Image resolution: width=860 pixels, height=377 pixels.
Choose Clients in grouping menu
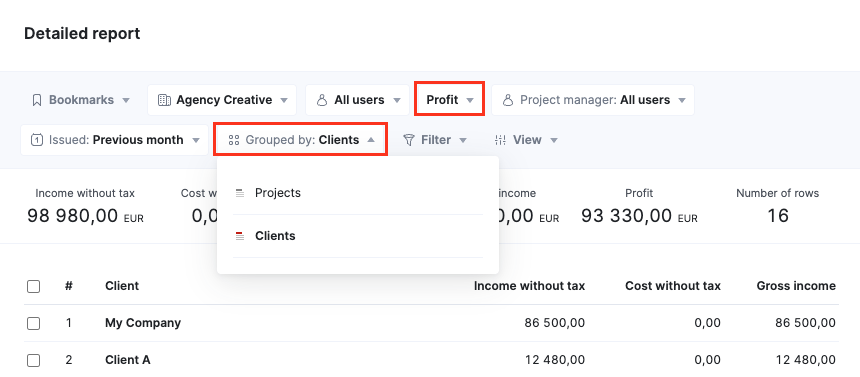pos(358,236)
